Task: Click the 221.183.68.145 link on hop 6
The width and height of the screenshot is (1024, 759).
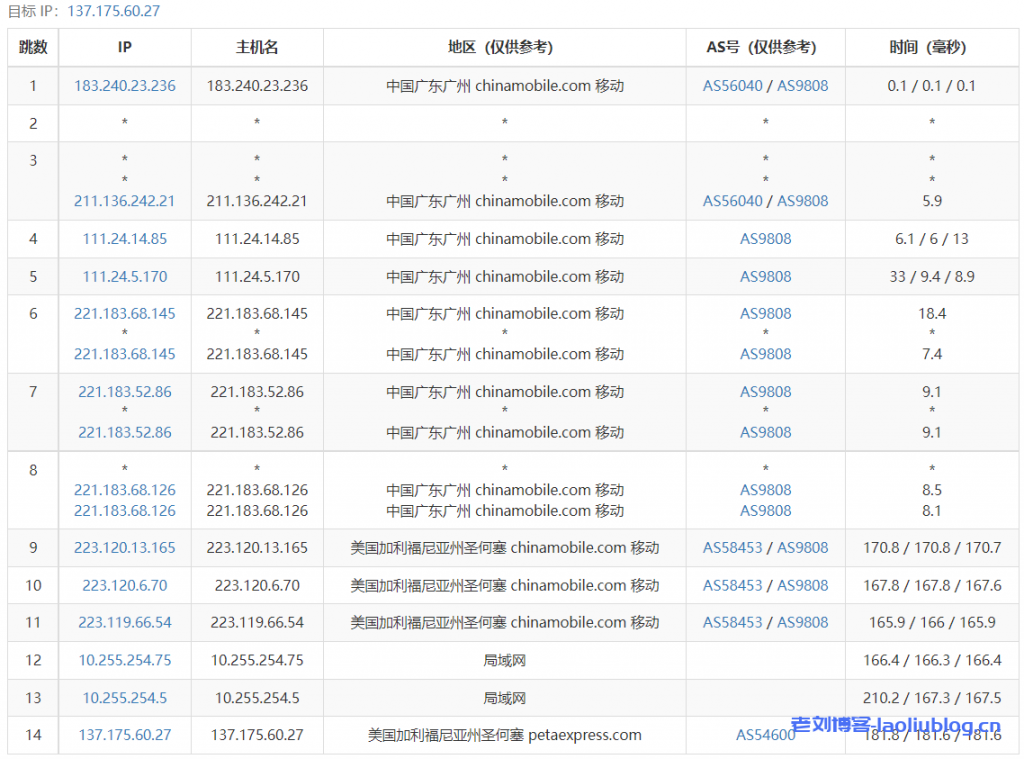Action: (x=124, y=313)
